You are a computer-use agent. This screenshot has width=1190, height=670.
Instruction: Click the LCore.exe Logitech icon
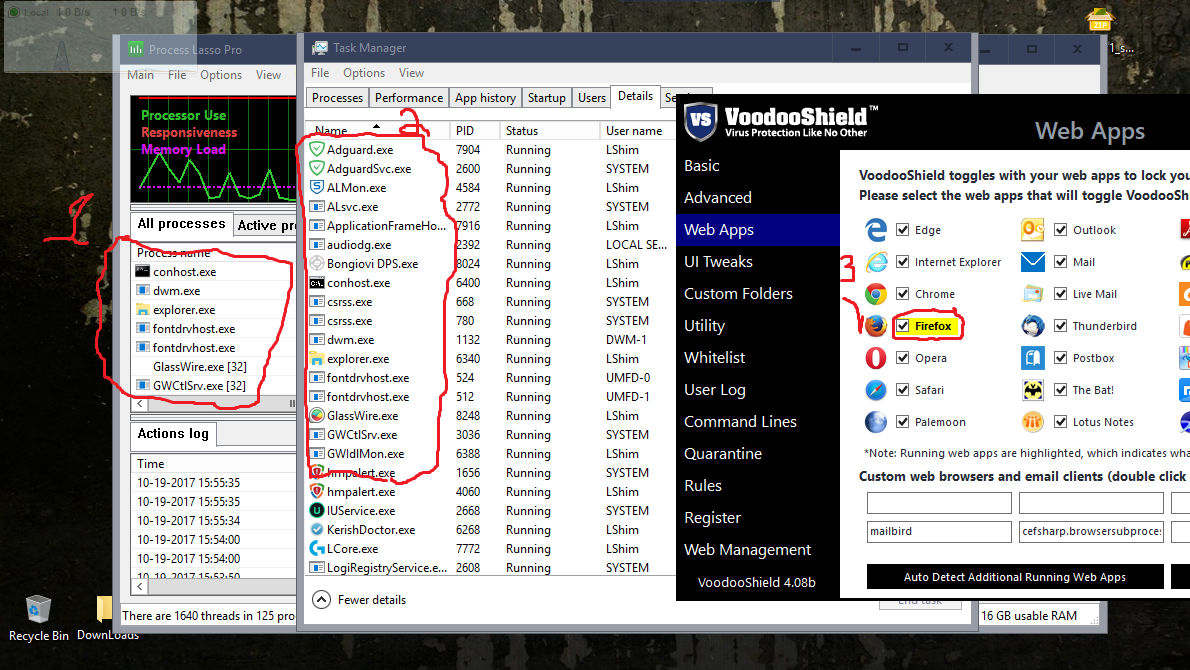317,548
